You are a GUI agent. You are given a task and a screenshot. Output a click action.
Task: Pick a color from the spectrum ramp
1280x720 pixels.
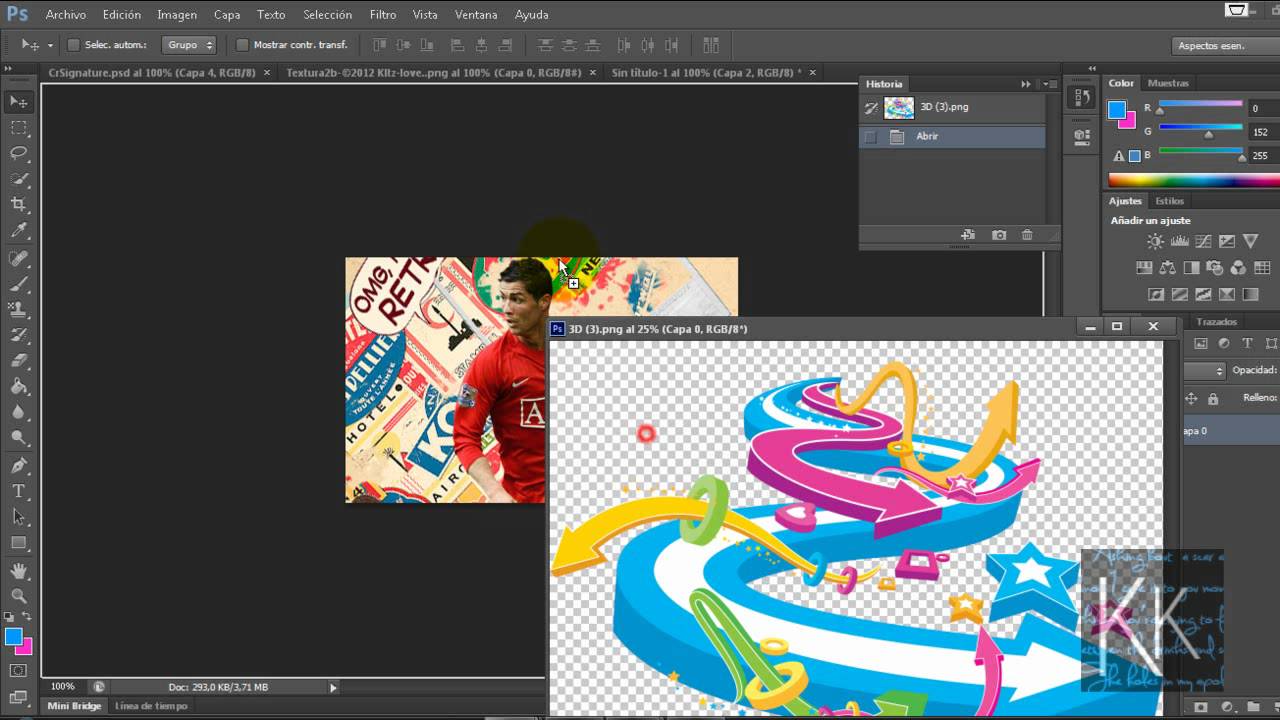click(1193, 181)
